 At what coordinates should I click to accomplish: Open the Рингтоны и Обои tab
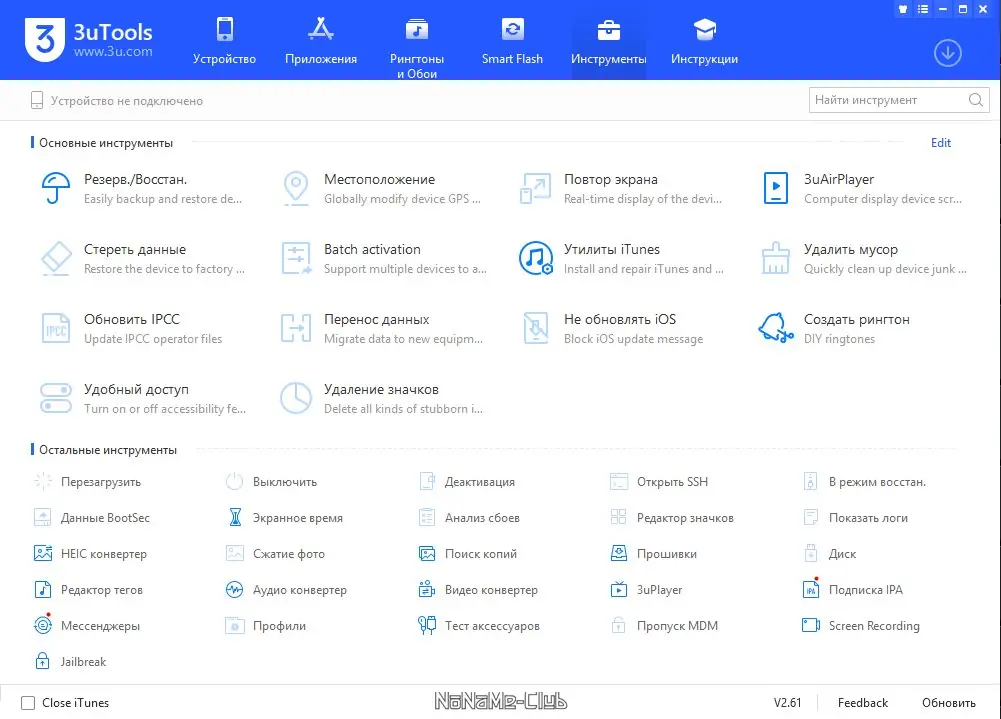417,49
